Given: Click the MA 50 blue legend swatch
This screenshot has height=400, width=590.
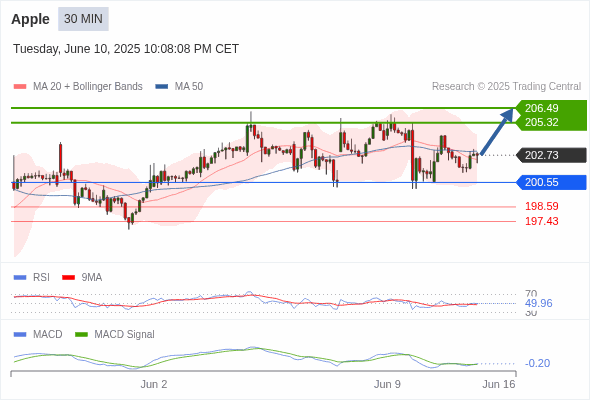Looking at the screenshot, I should click(x=161, y=87).
